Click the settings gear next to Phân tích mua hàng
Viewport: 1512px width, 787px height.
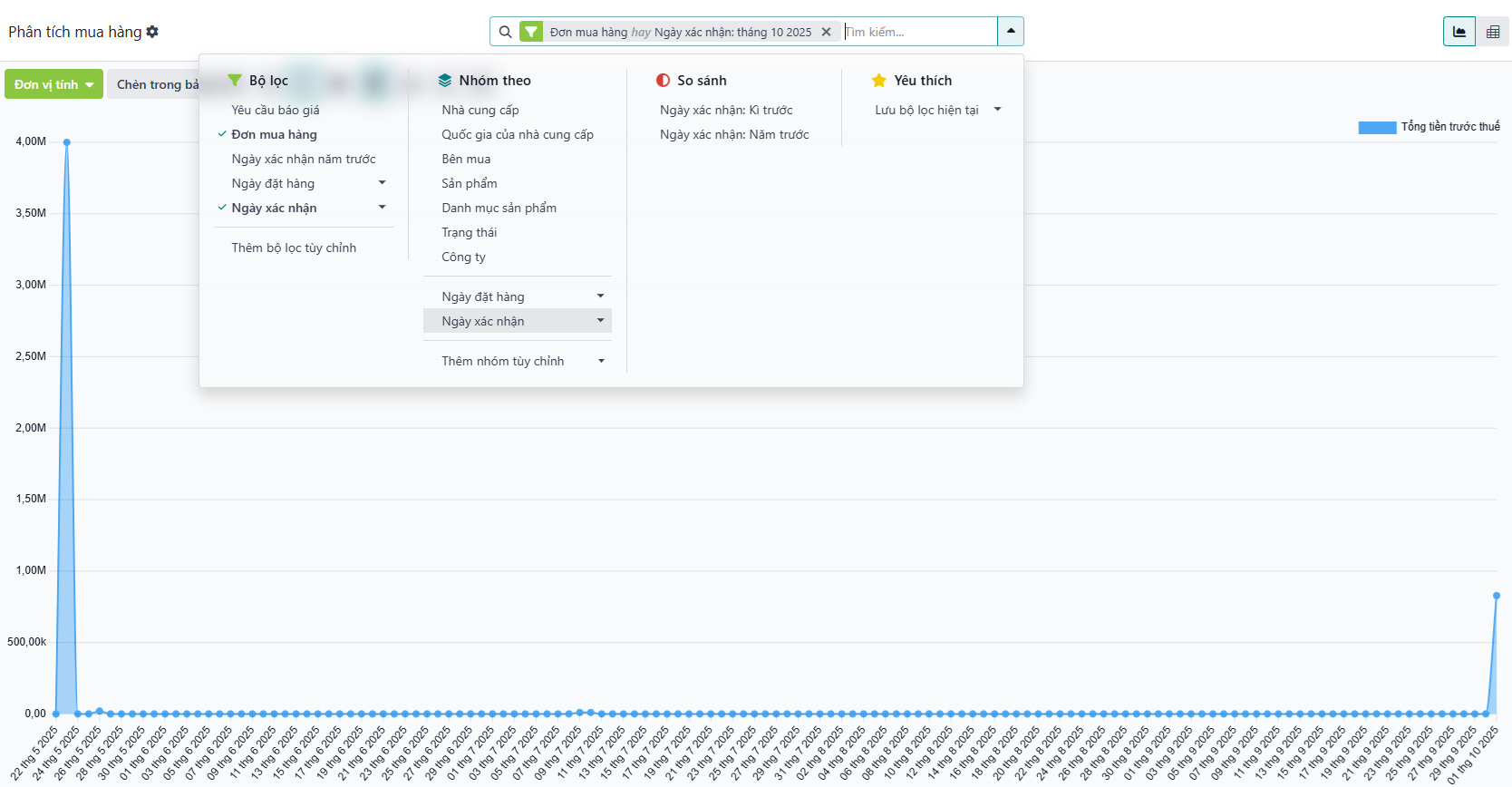click(x=152, y=32)
